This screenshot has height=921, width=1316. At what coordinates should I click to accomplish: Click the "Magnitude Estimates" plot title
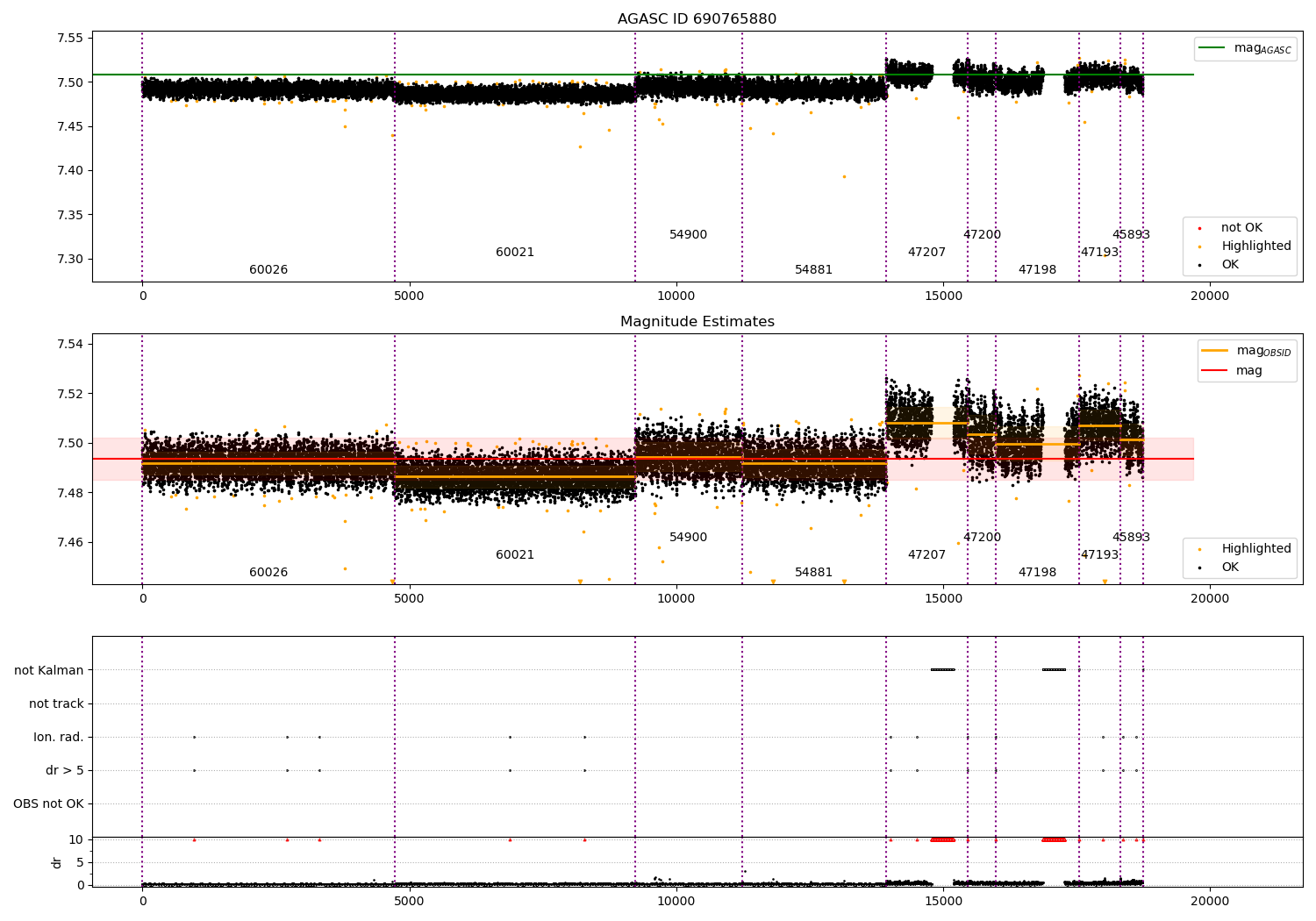point(697,322)
